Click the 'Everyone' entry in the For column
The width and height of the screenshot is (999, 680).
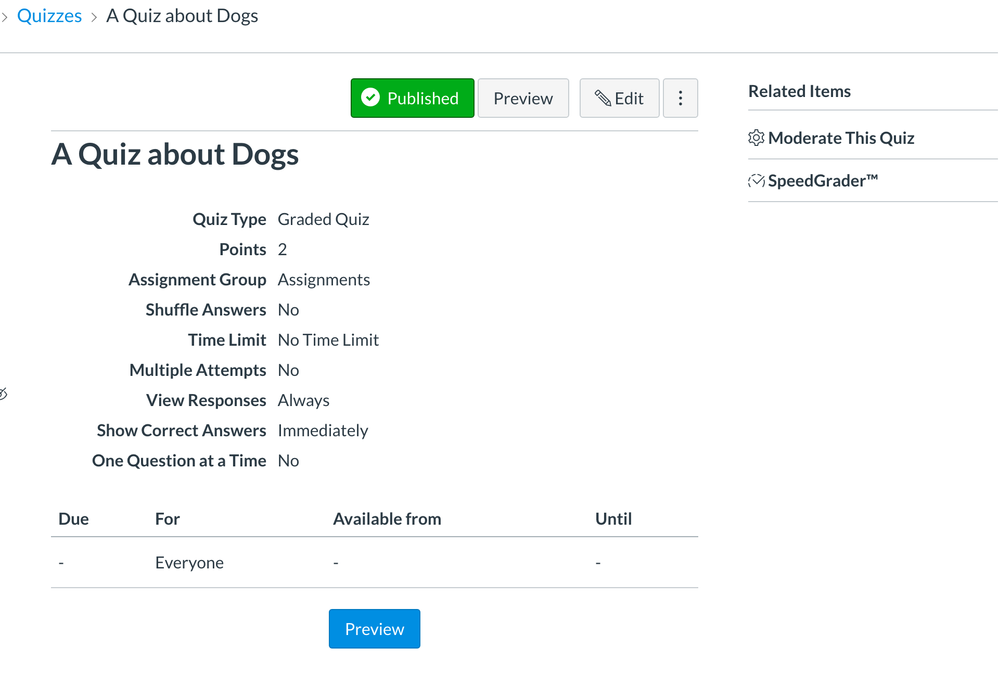189,563
